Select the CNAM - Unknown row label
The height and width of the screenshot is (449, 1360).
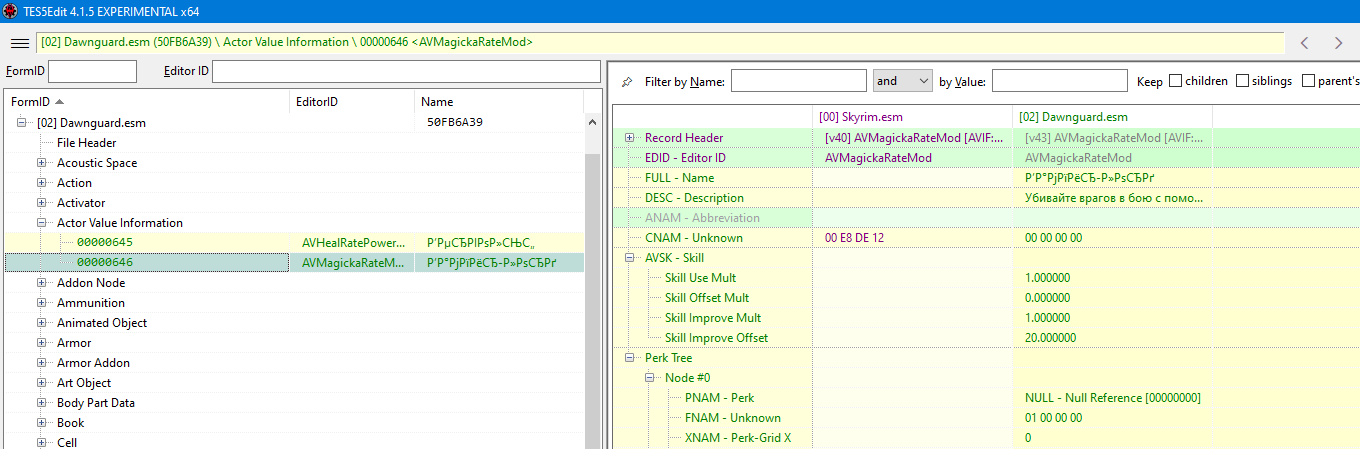pyautogui.click(x=693, y=238)
